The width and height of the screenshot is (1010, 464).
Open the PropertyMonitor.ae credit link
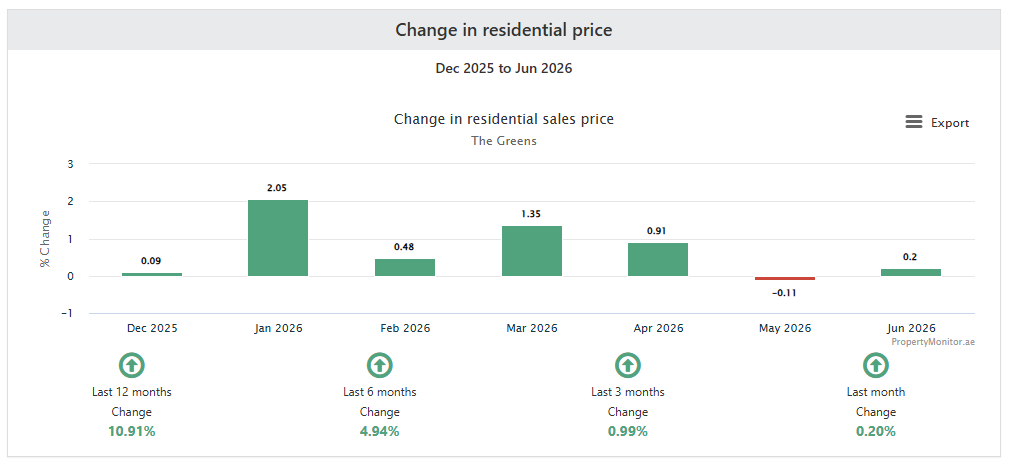point(933,342)
